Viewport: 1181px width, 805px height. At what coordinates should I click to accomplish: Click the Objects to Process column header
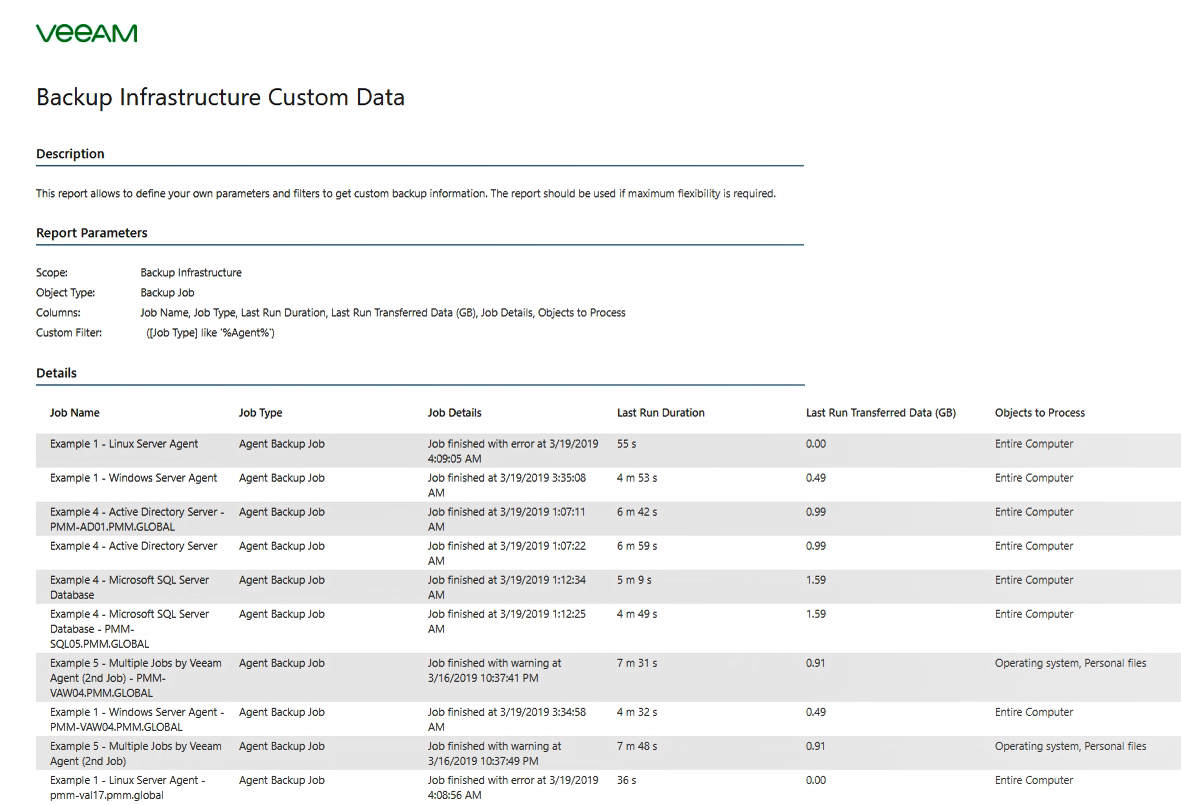coord(1039,413)
